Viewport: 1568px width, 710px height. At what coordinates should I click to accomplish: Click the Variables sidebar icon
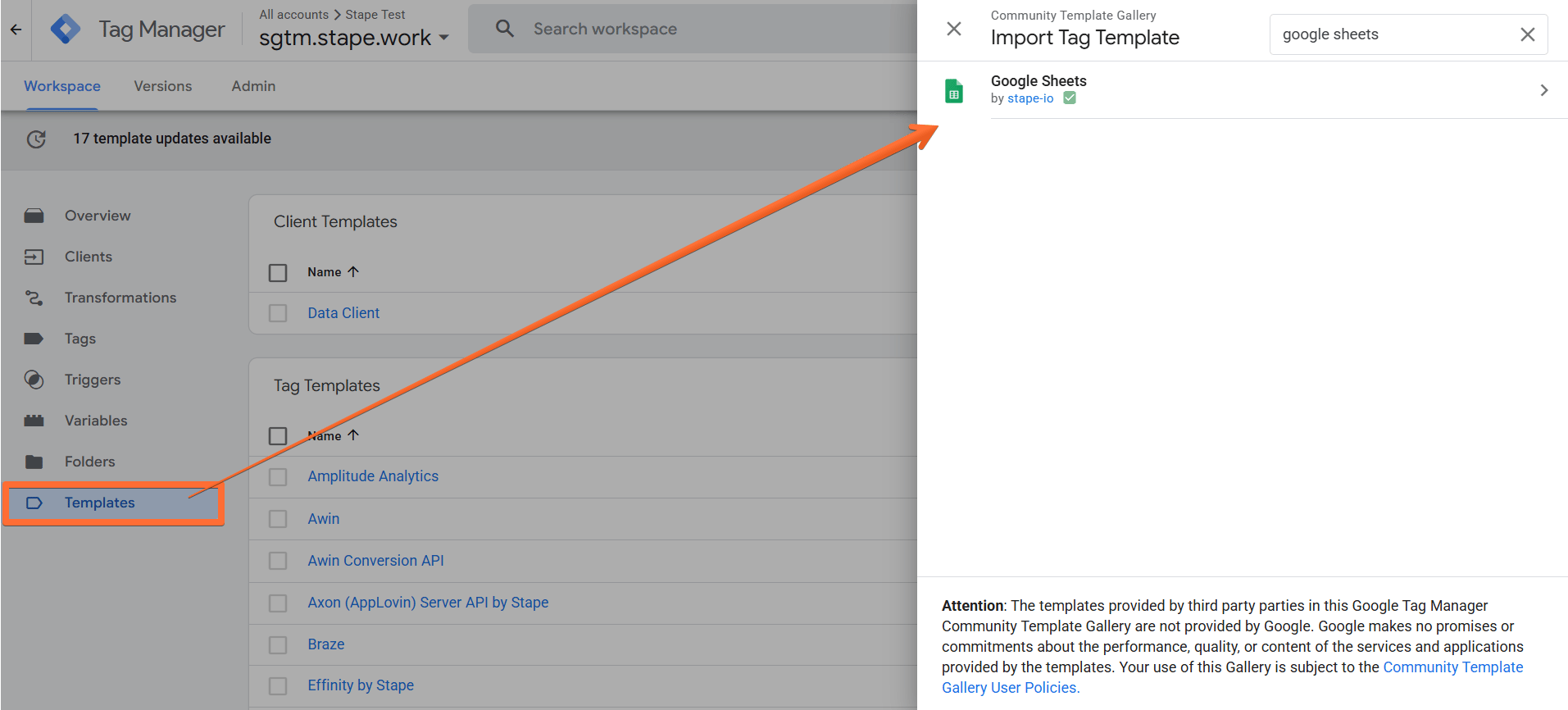[34, 421]
